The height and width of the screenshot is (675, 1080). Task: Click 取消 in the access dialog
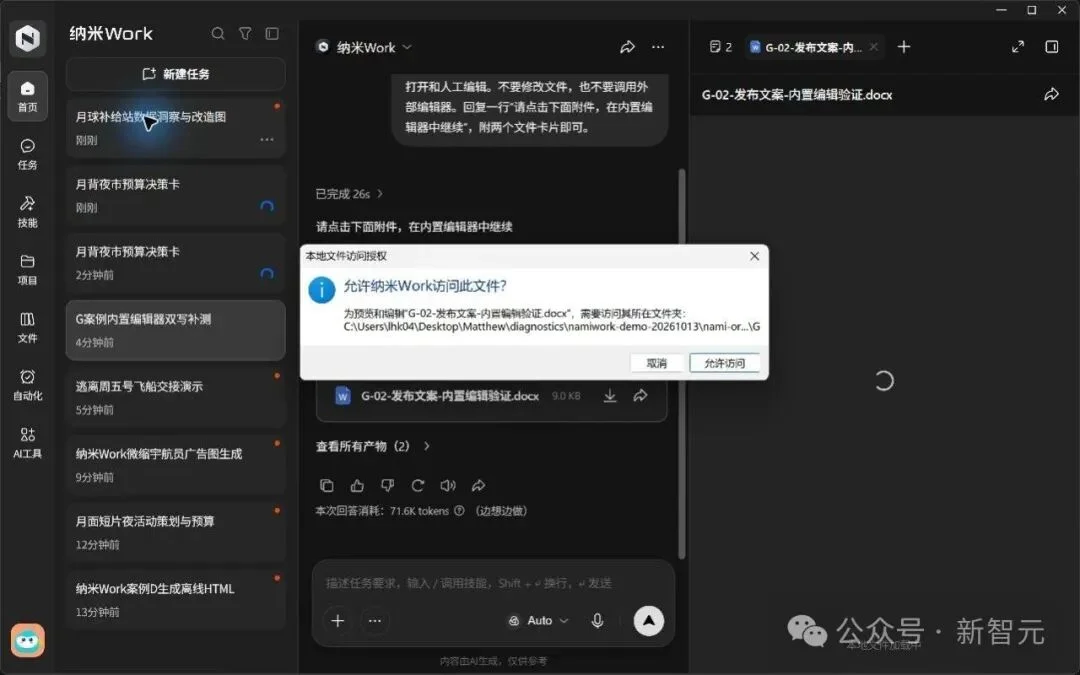click(657, 363)
